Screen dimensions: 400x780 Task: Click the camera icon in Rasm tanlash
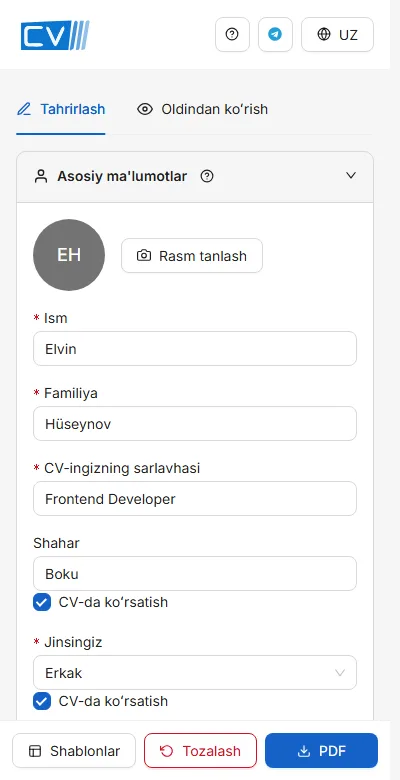[144, 256]
